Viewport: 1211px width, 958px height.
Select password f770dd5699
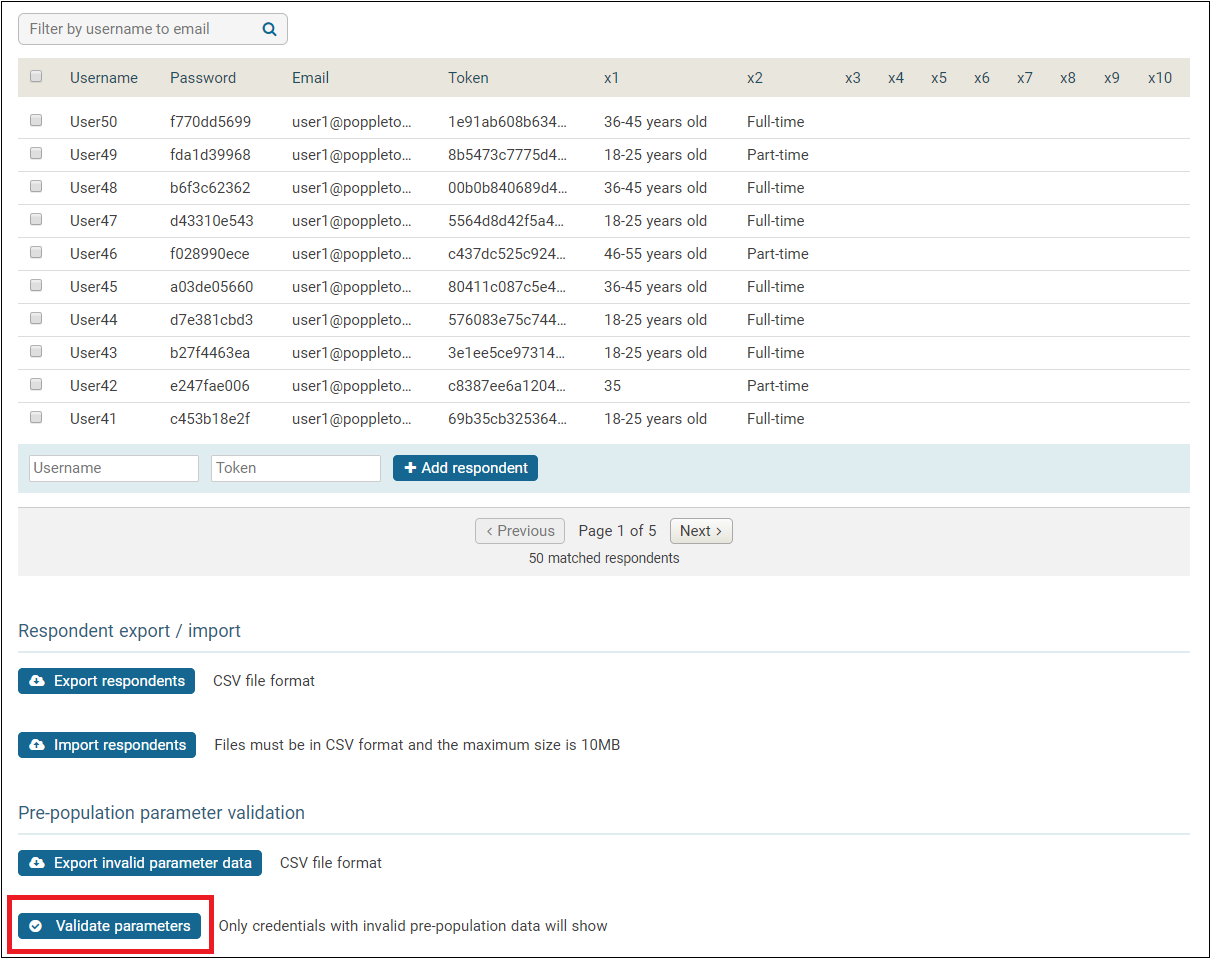coord(210,122)
